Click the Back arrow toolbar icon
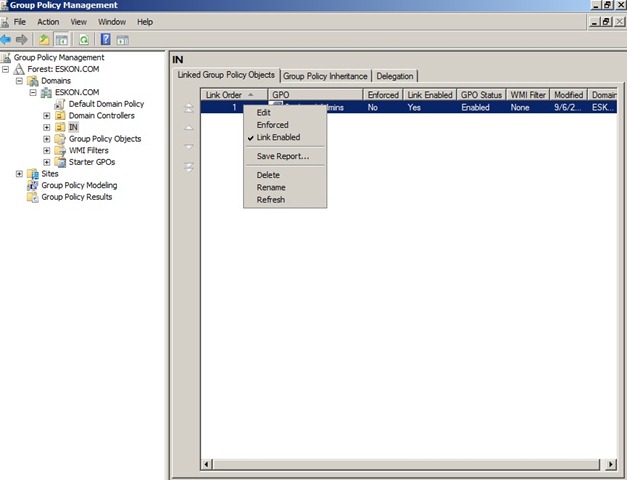 (x=6, y=40)
